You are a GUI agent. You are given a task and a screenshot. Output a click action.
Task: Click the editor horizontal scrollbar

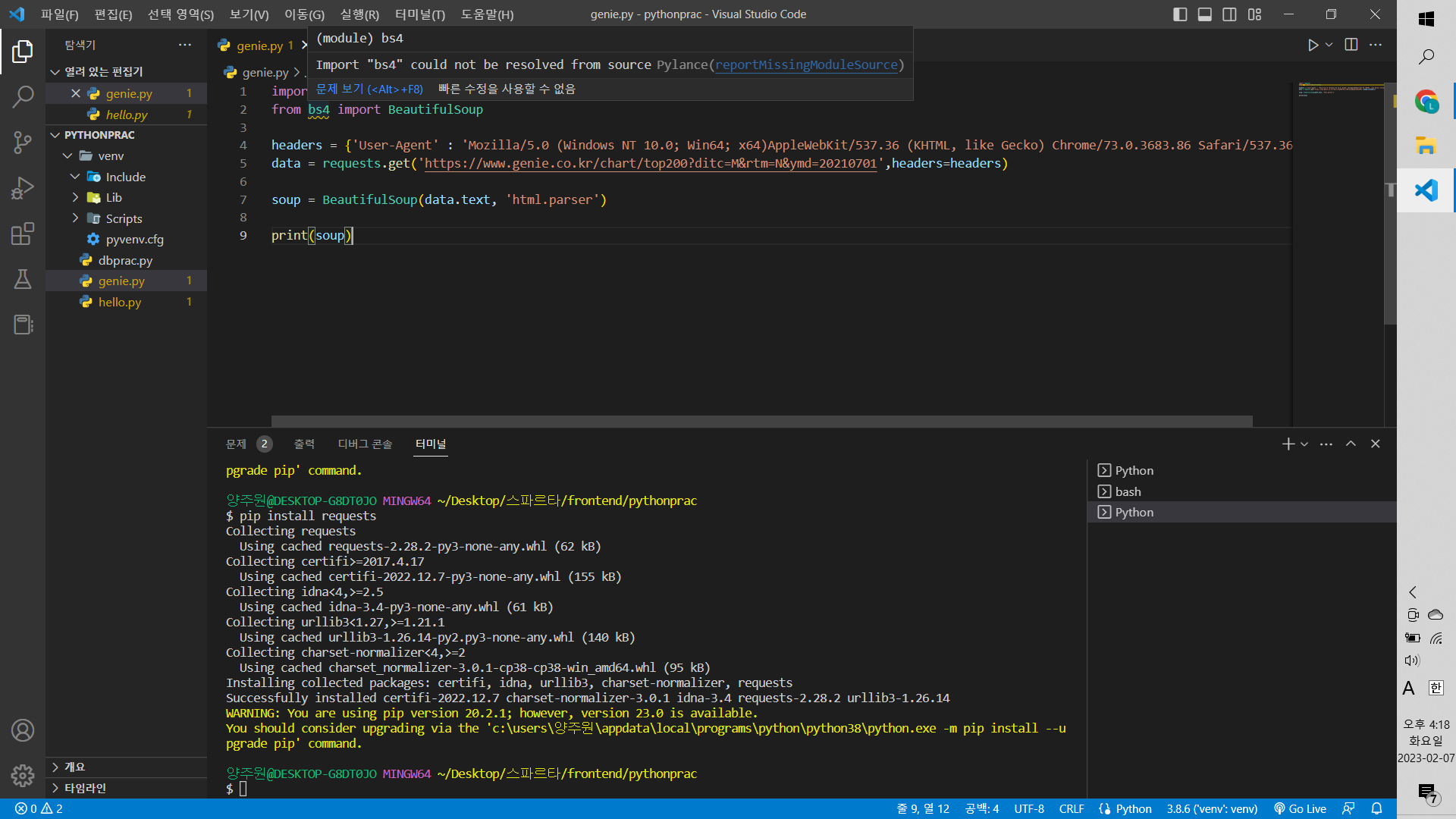click(x=761, y=421)
